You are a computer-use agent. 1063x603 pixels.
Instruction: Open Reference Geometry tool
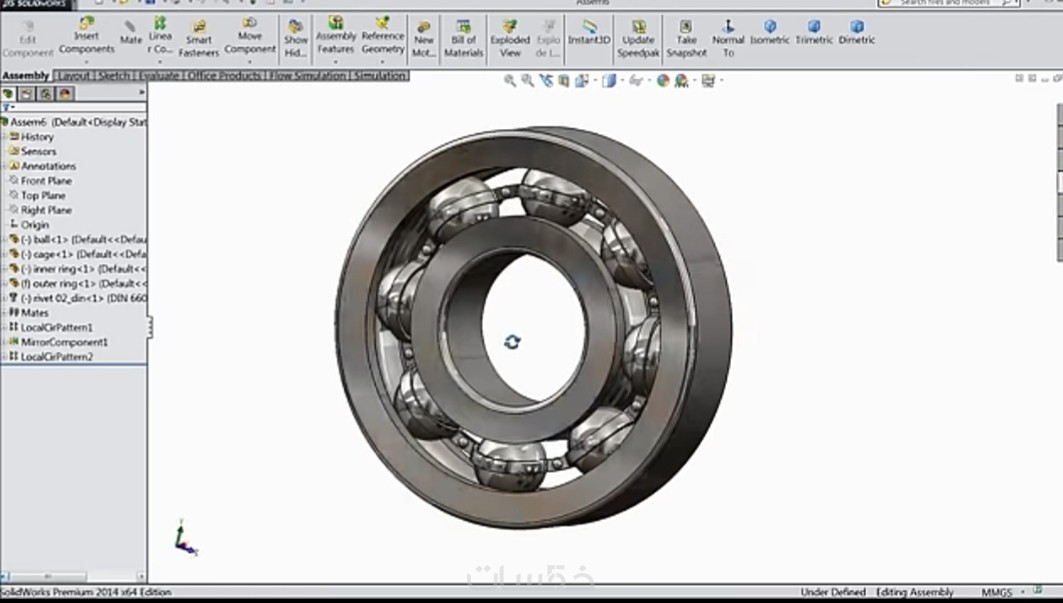382,38
